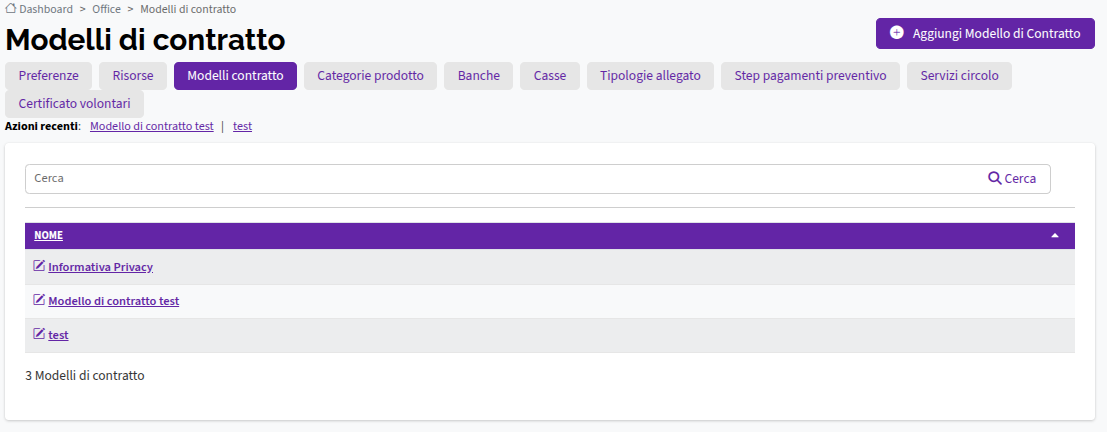Open Modello di contratto test in the table
Screen dimensions: 1107x432
click(114, 301)
